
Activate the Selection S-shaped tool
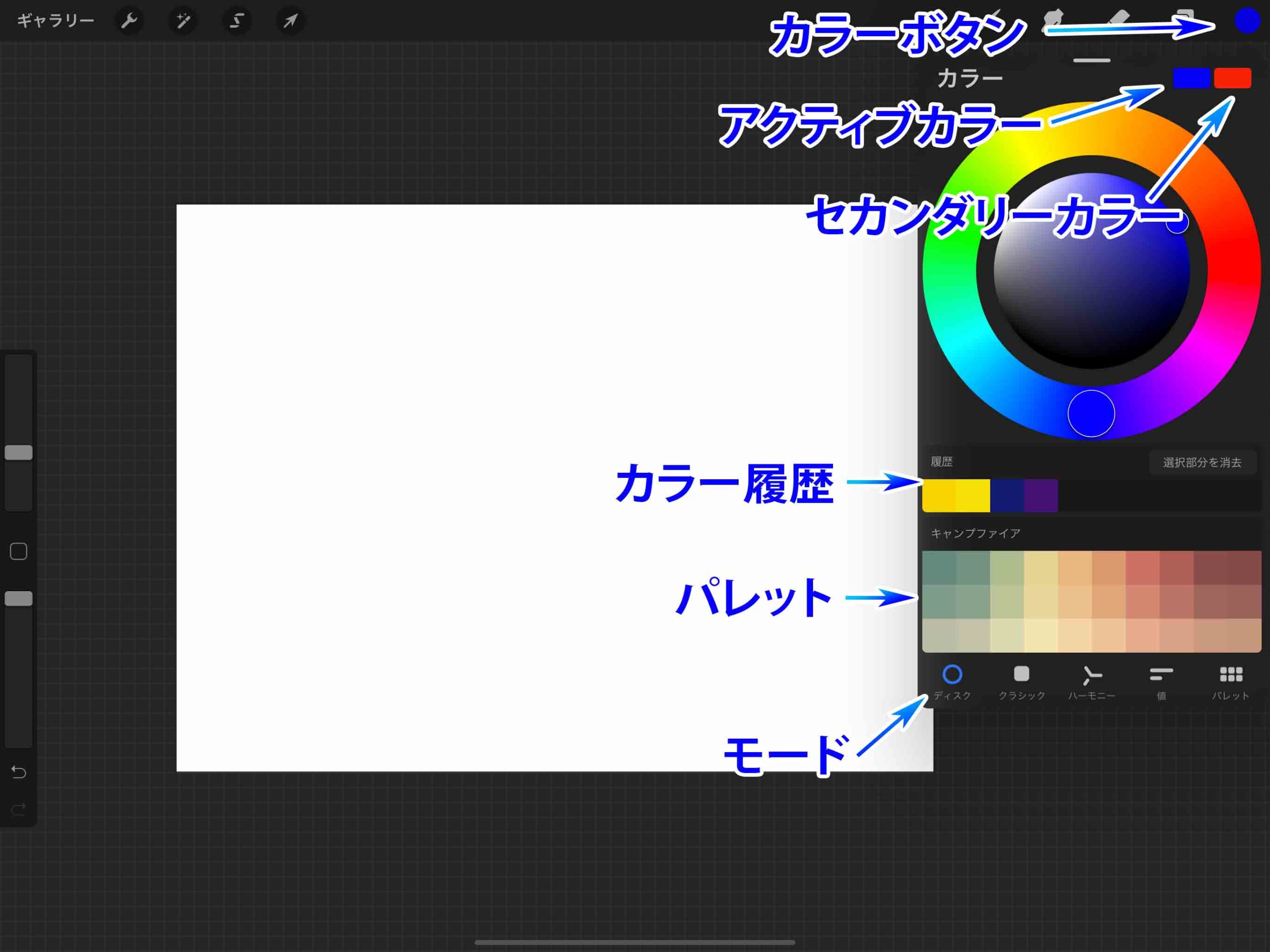[237, 21]
